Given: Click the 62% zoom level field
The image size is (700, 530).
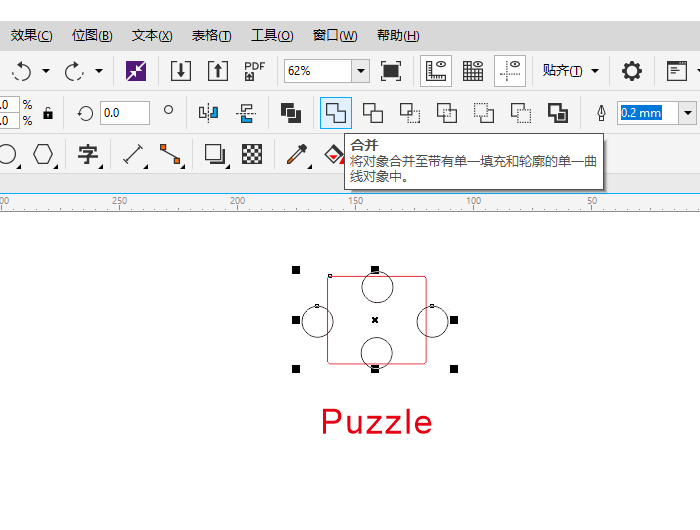Looking at the screenshot, I should [x=318, y=71].
